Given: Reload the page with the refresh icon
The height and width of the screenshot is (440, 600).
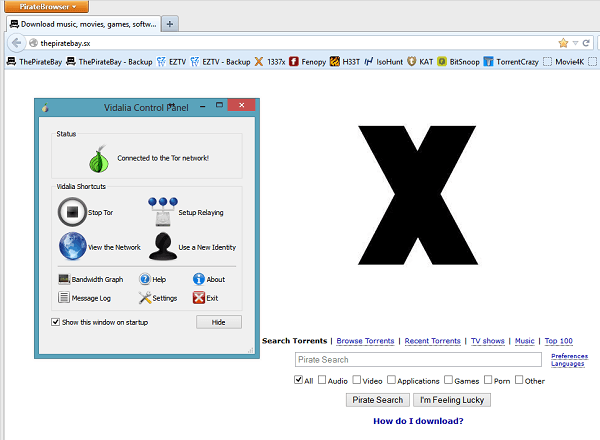Looking at the screenshot, I should pyautogui.click(x=586, y=43).
